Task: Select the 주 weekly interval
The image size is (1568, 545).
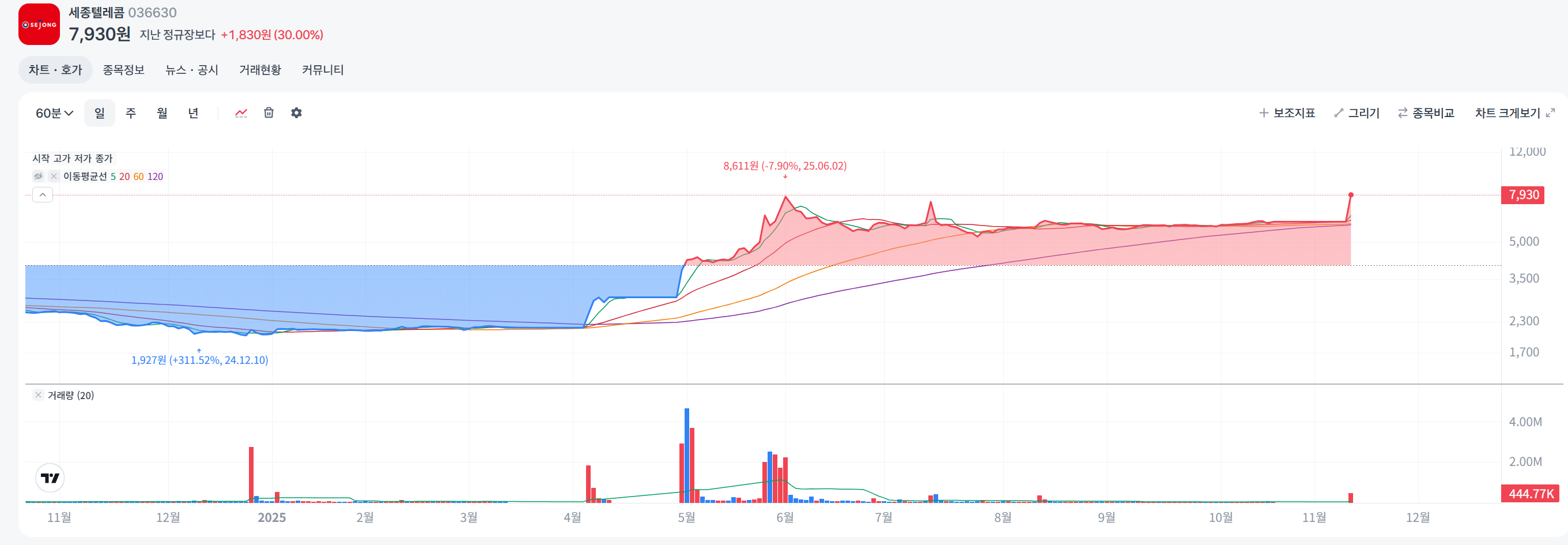Action: coord(131,113)
